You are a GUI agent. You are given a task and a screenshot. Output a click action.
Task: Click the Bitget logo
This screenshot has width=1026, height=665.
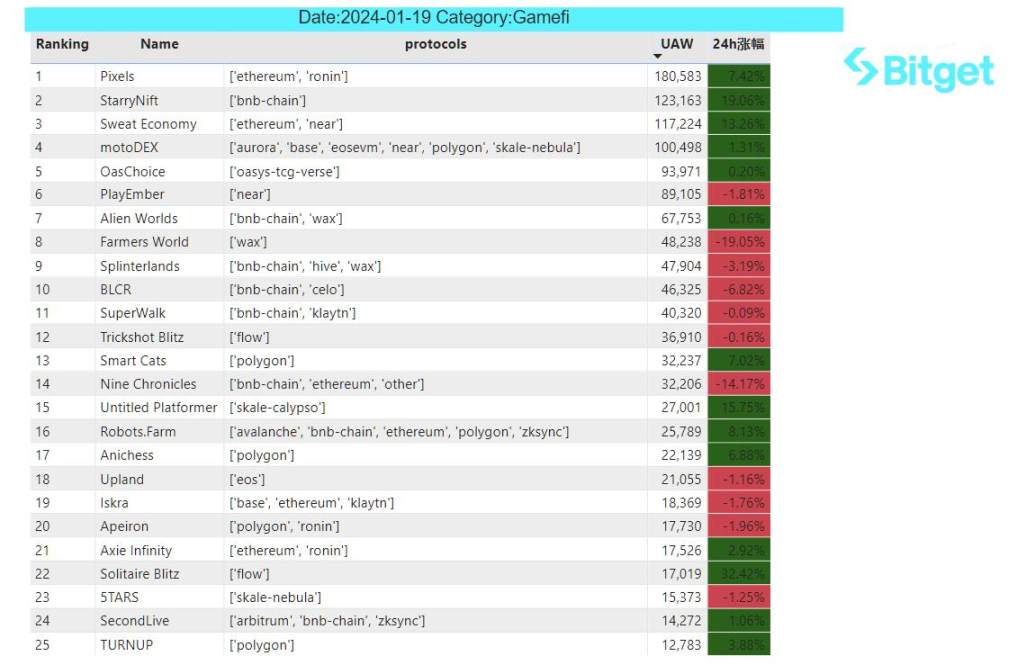(919, 70)
